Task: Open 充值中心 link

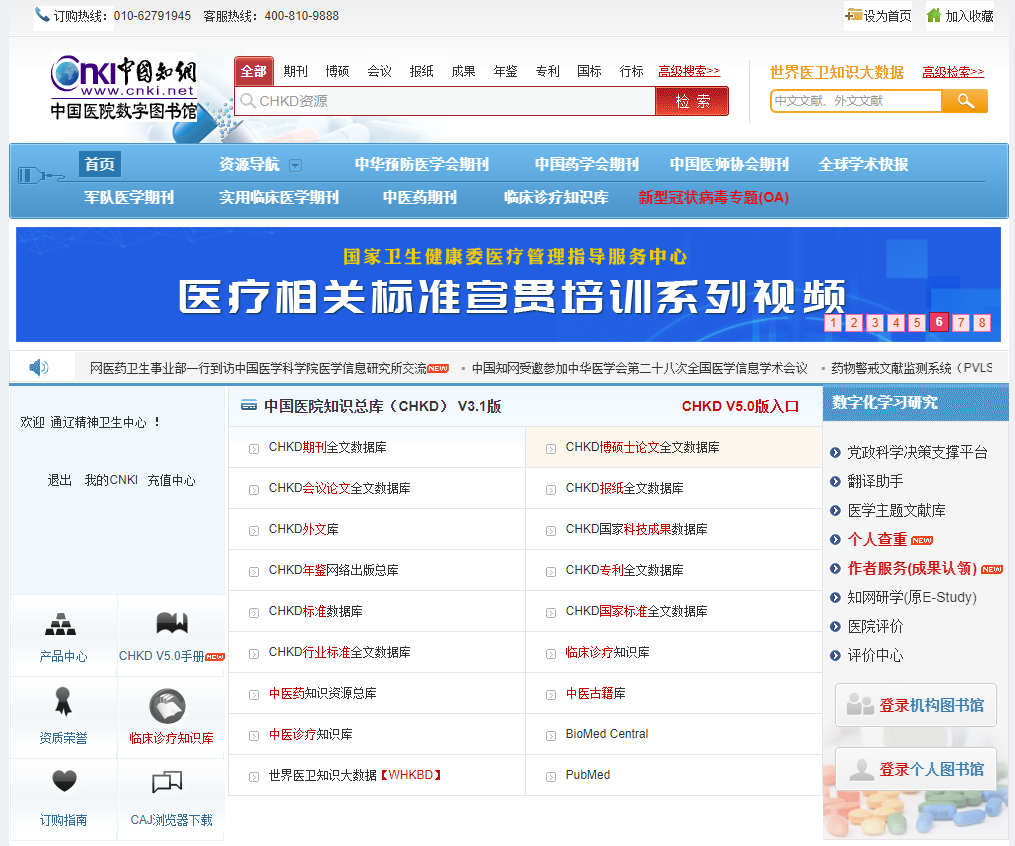Action: (171, 480)
